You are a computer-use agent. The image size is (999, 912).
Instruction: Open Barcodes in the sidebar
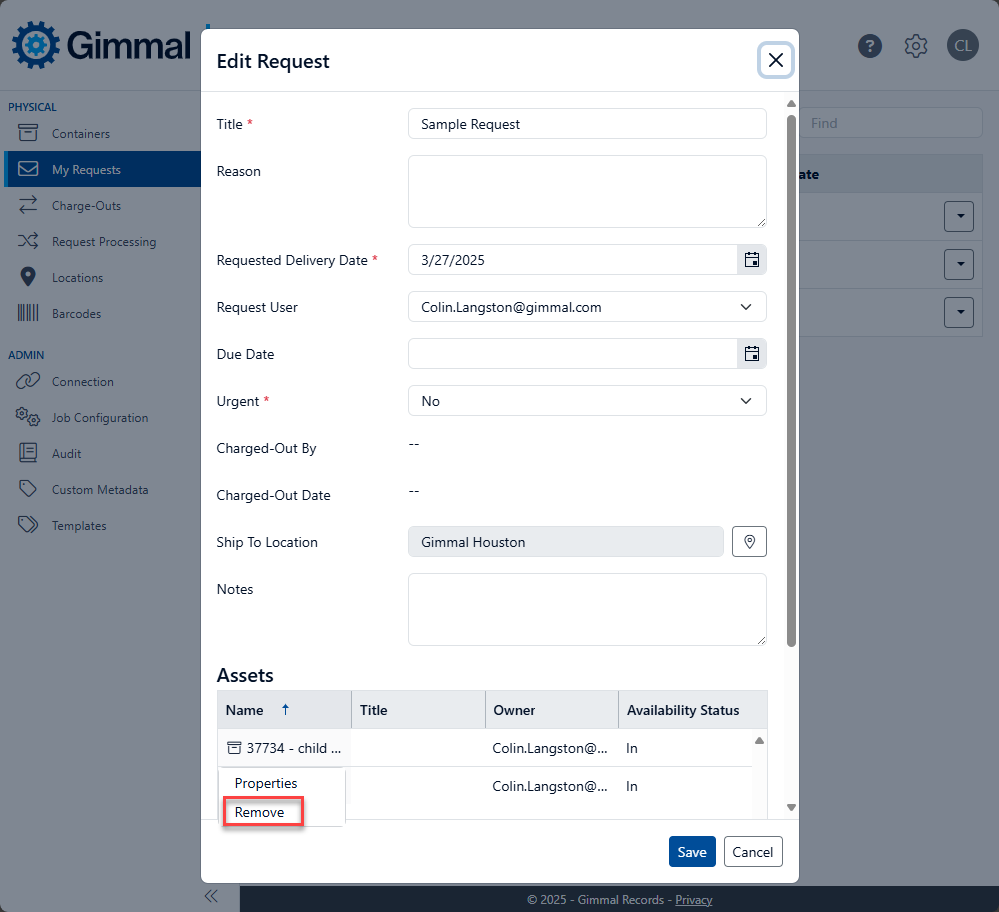(76, 314)
